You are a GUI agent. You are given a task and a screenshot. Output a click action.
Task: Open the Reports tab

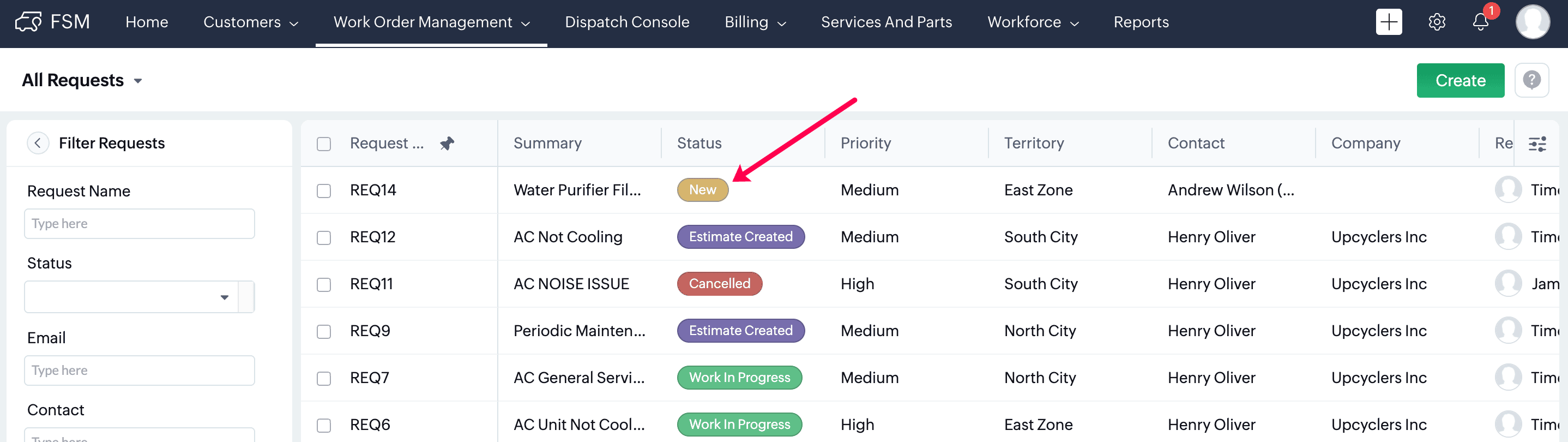point(1141,22)
